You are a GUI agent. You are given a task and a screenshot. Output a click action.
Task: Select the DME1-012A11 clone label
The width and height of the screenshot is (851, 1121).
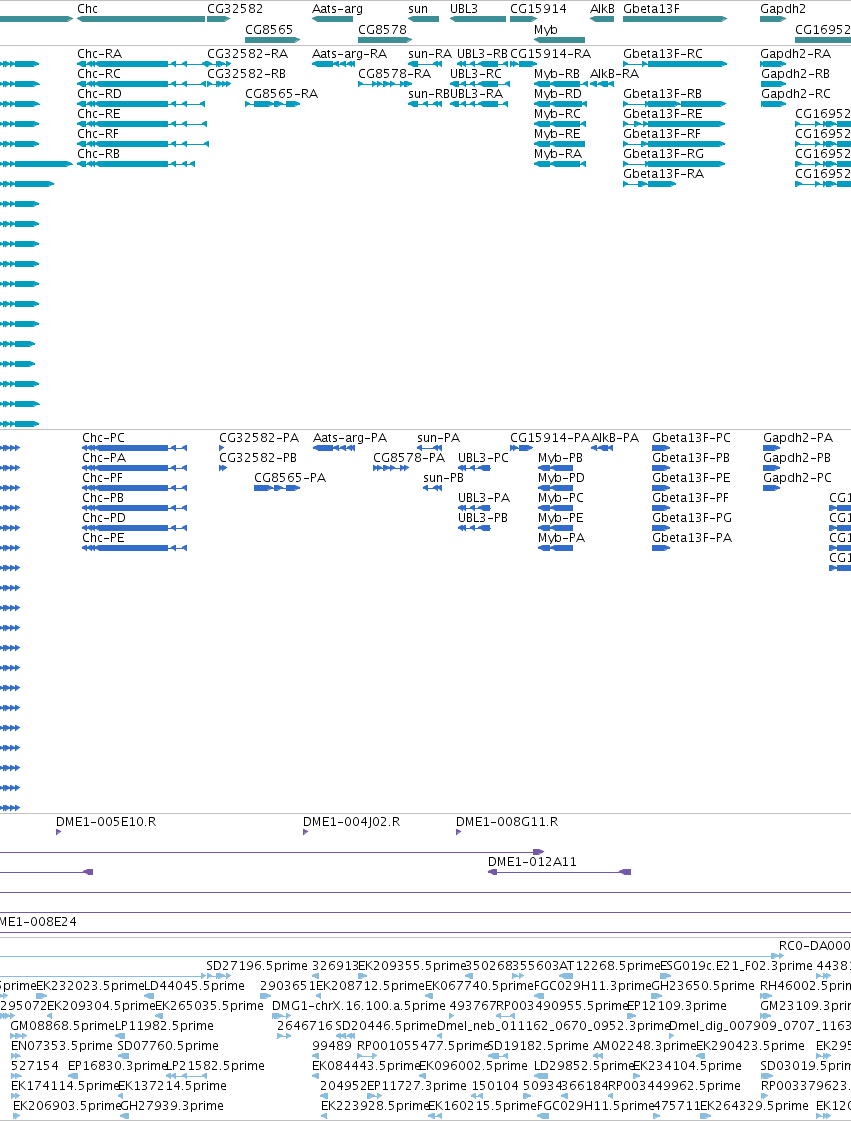coord(532,861)
